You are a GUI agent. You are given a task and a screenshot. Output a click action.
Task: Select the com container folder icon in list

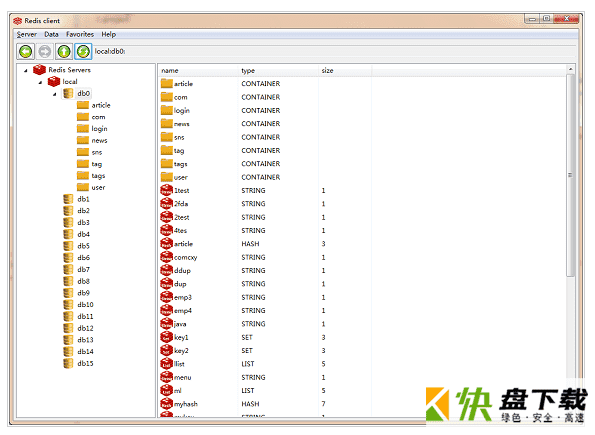[x=167, y=97]
